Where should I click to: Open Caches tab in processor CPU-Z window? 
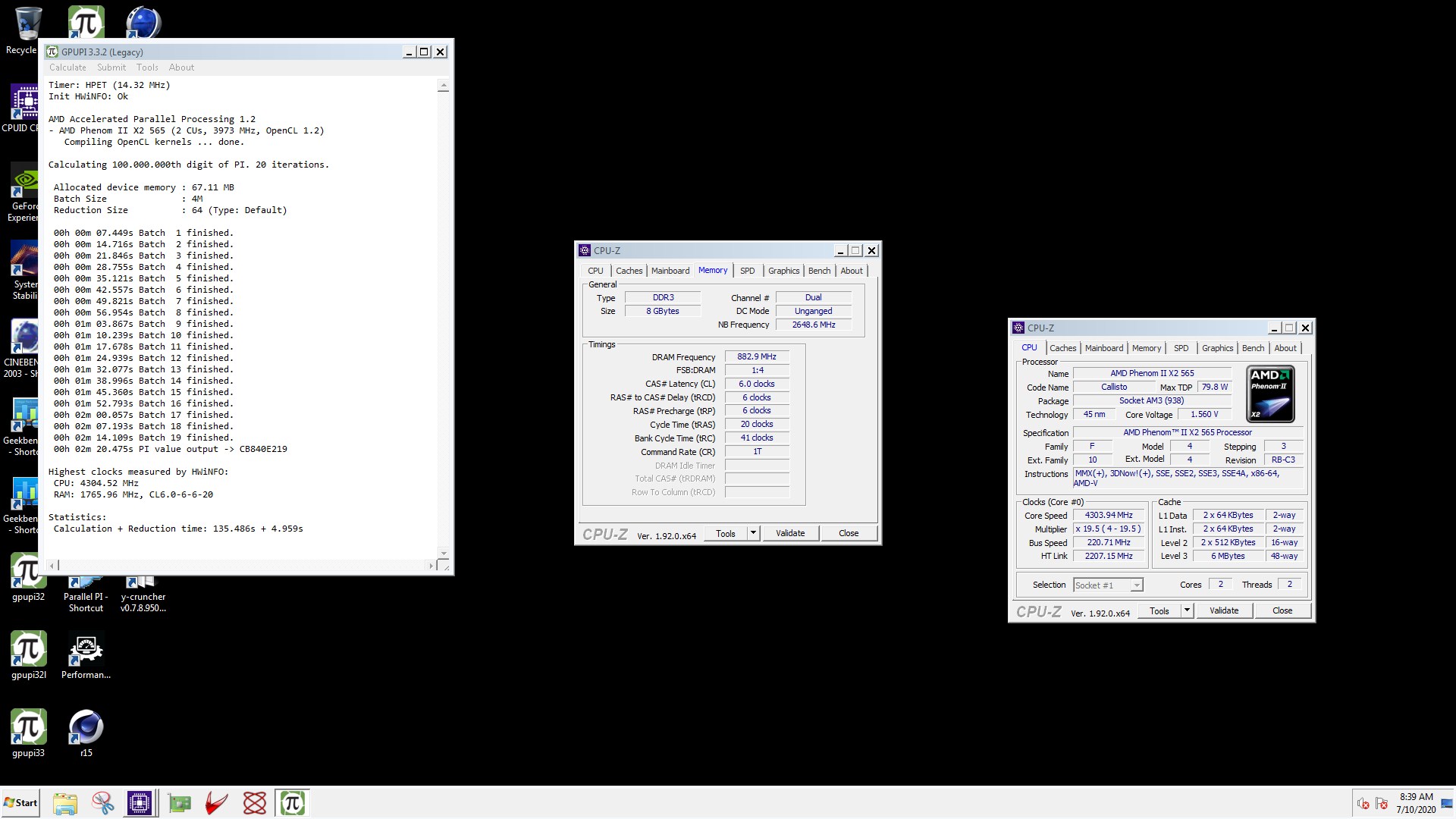coord(1062,348)
